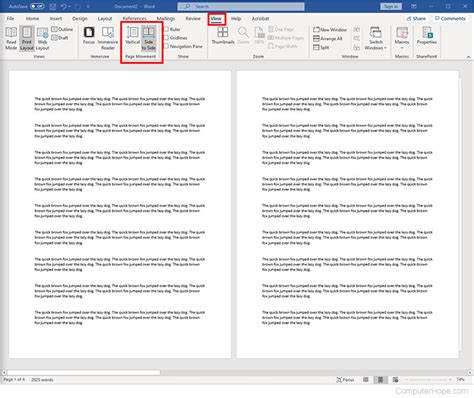Open the Design tab
Screen dimensions: 474x398
80,19
